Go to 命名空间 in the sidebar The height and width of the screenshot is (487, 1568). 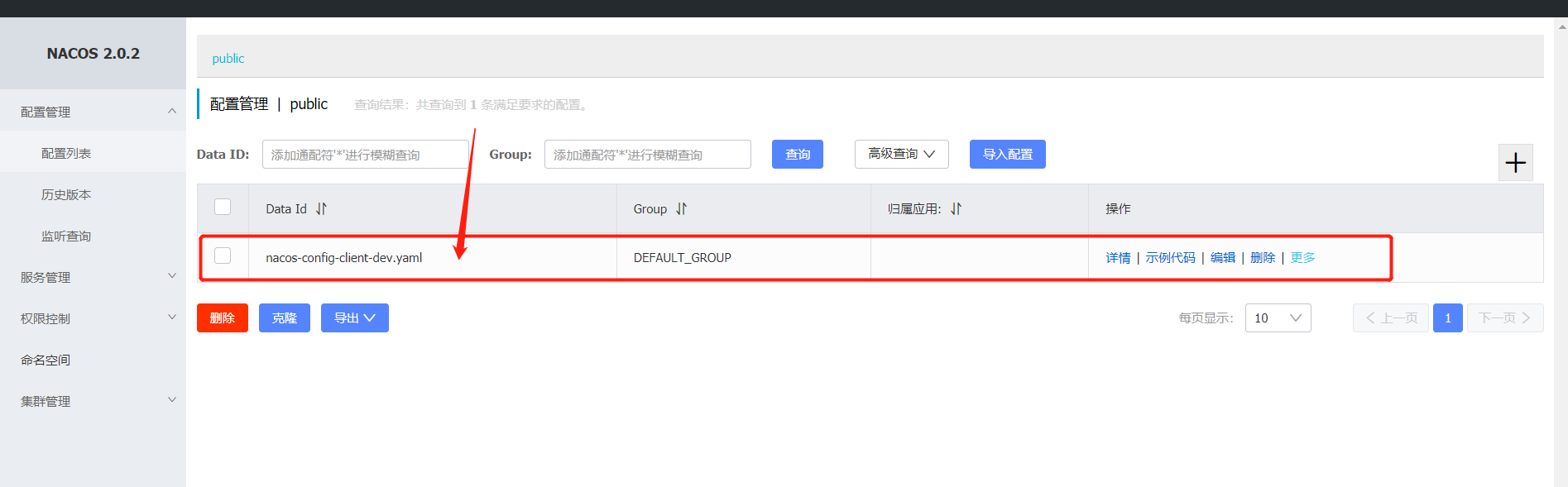(x=46, y=360)
